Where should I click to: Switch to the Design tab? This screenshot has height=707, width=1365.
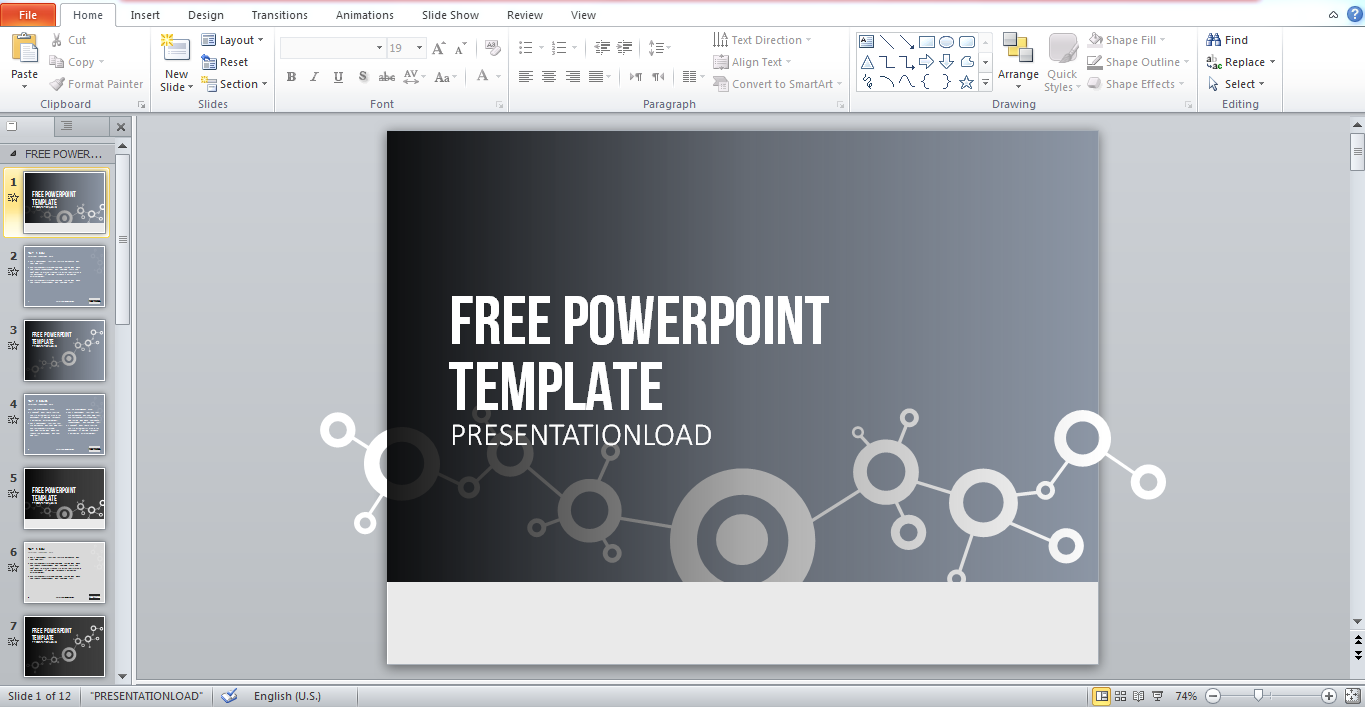(205, 14)
